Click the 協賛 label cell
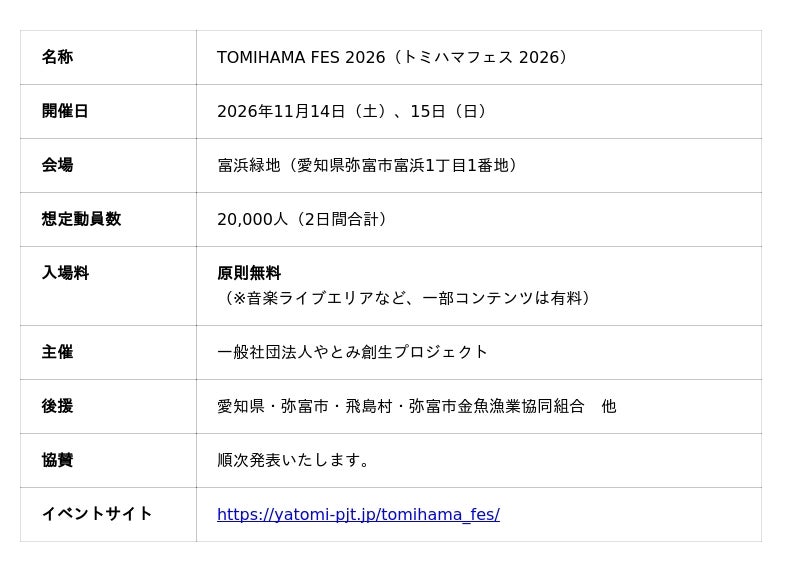 108,460
